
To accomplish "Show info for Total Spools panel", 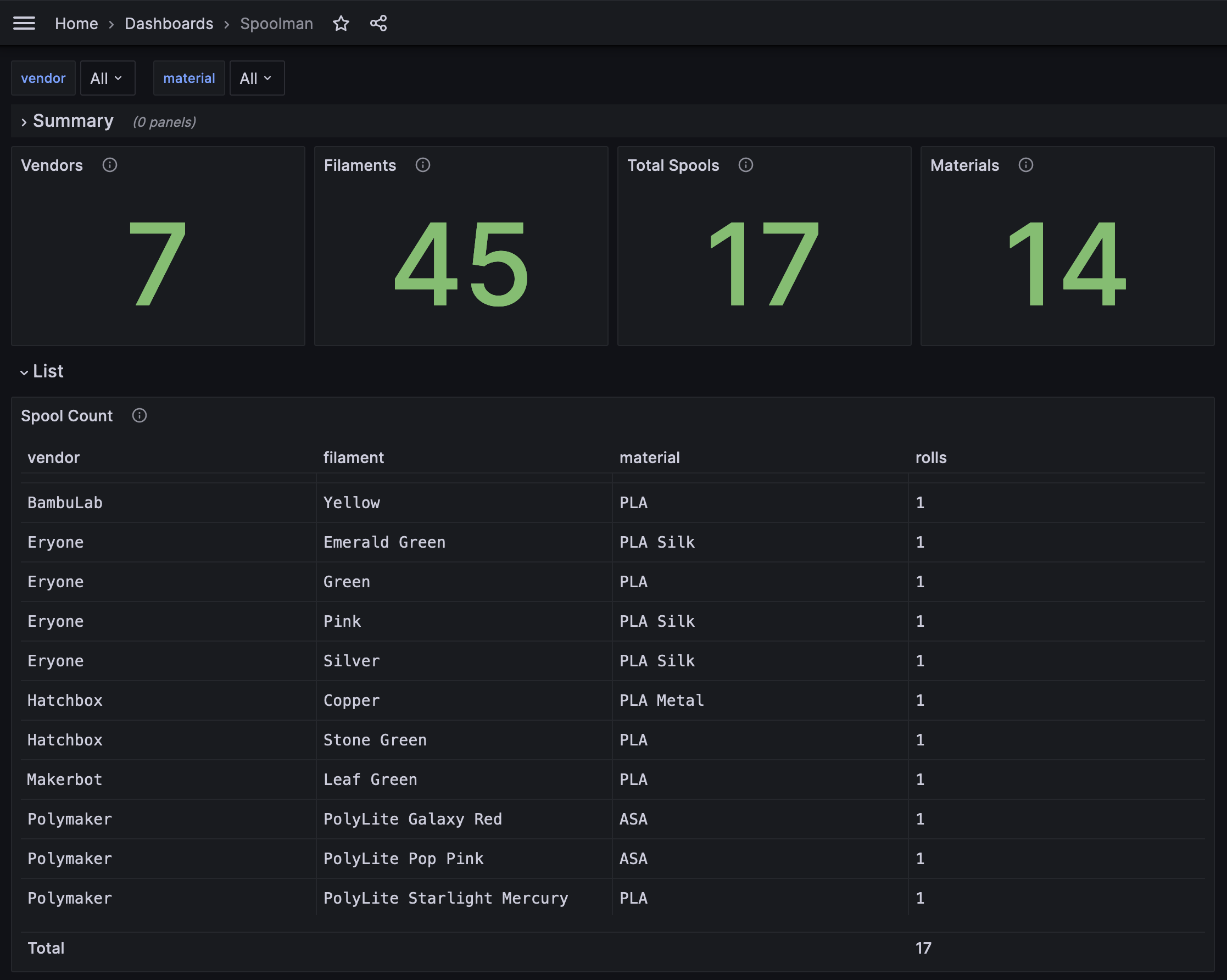I will (745, 165).
